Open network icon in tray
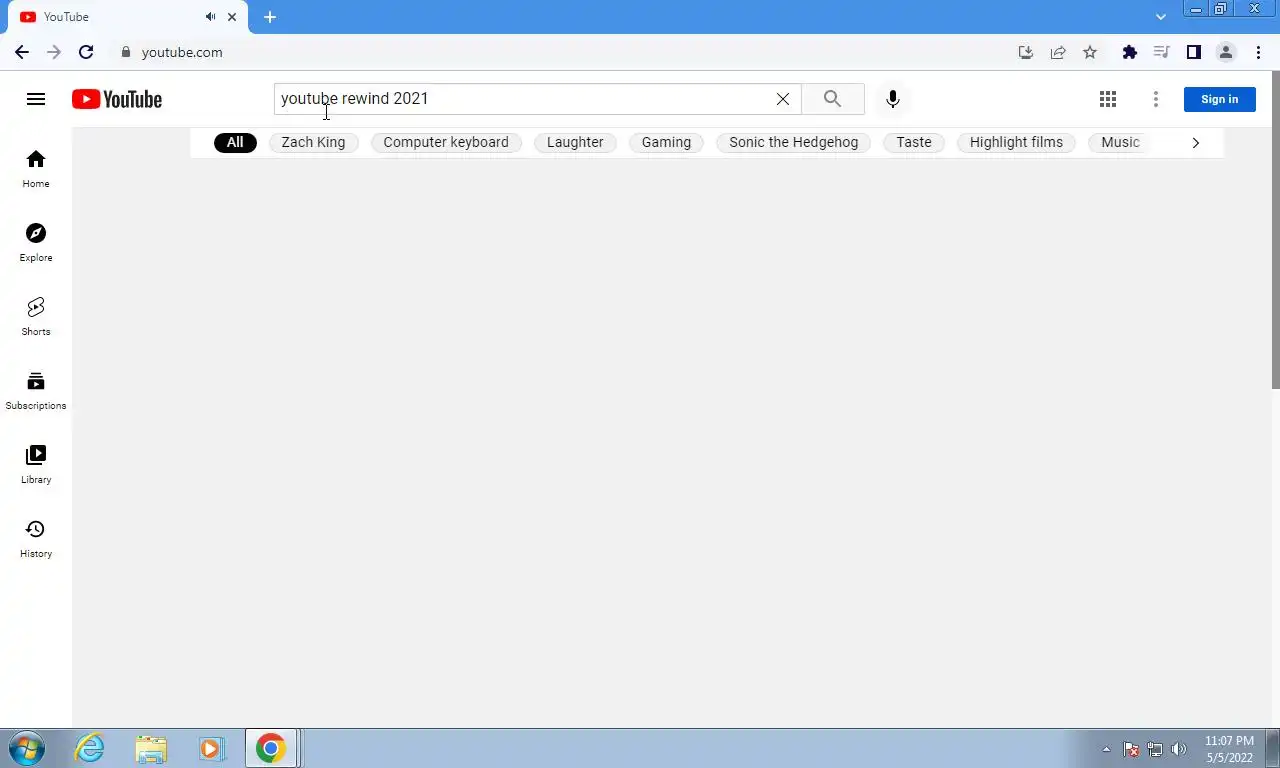Screen dimensions: 1280x768 1155,749
